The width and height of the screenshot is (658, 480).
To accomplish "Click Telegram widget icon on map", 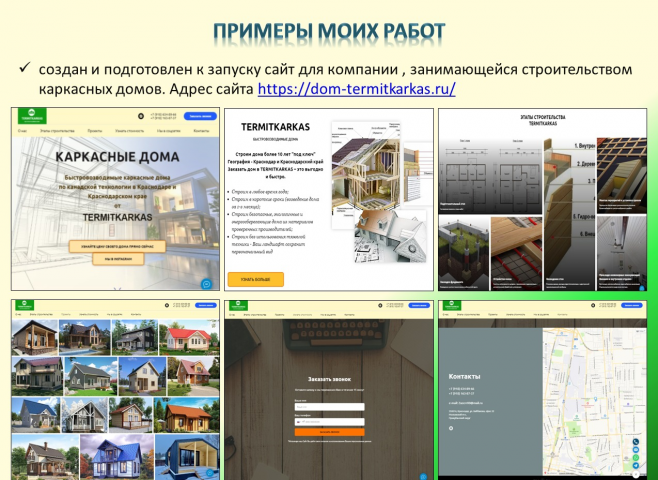I will 636,466.
